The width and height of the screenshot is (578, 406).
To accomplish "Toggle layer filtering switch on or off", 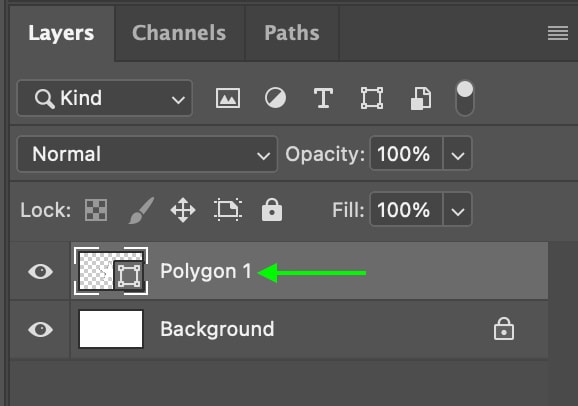I will (465, 98).
